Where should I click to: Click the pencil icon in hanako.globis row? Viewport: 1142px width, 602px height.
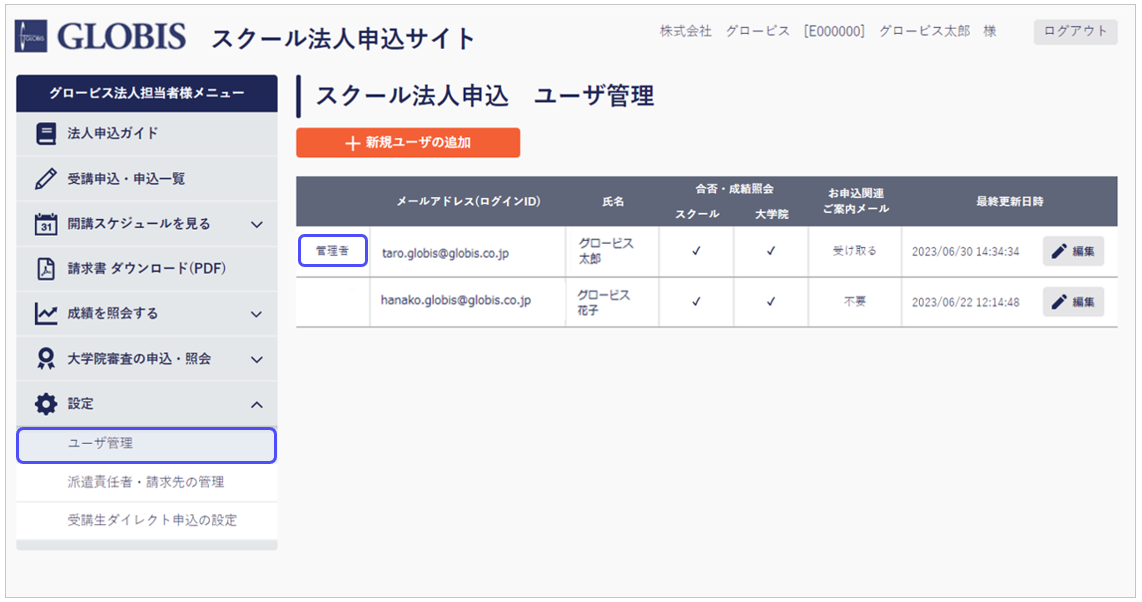click(x=1060, y=301)
